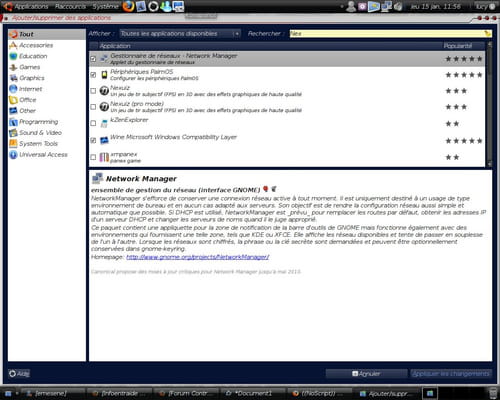Select the kZenExplorer row text
Viewport: 500px width, 400px height.
[129, 120]
